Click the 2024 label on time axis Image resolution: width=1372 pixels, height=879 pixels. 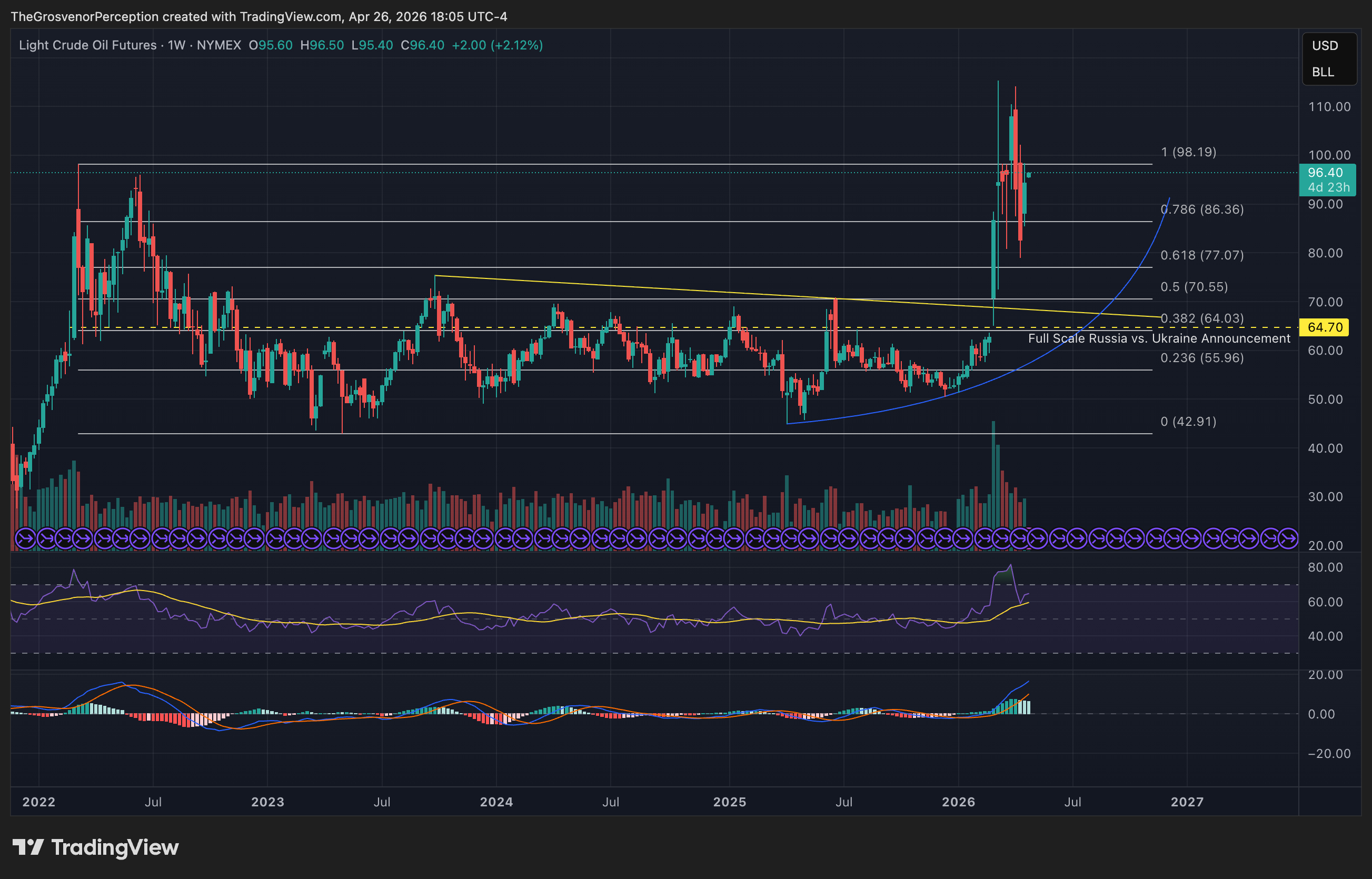(496, 802)
